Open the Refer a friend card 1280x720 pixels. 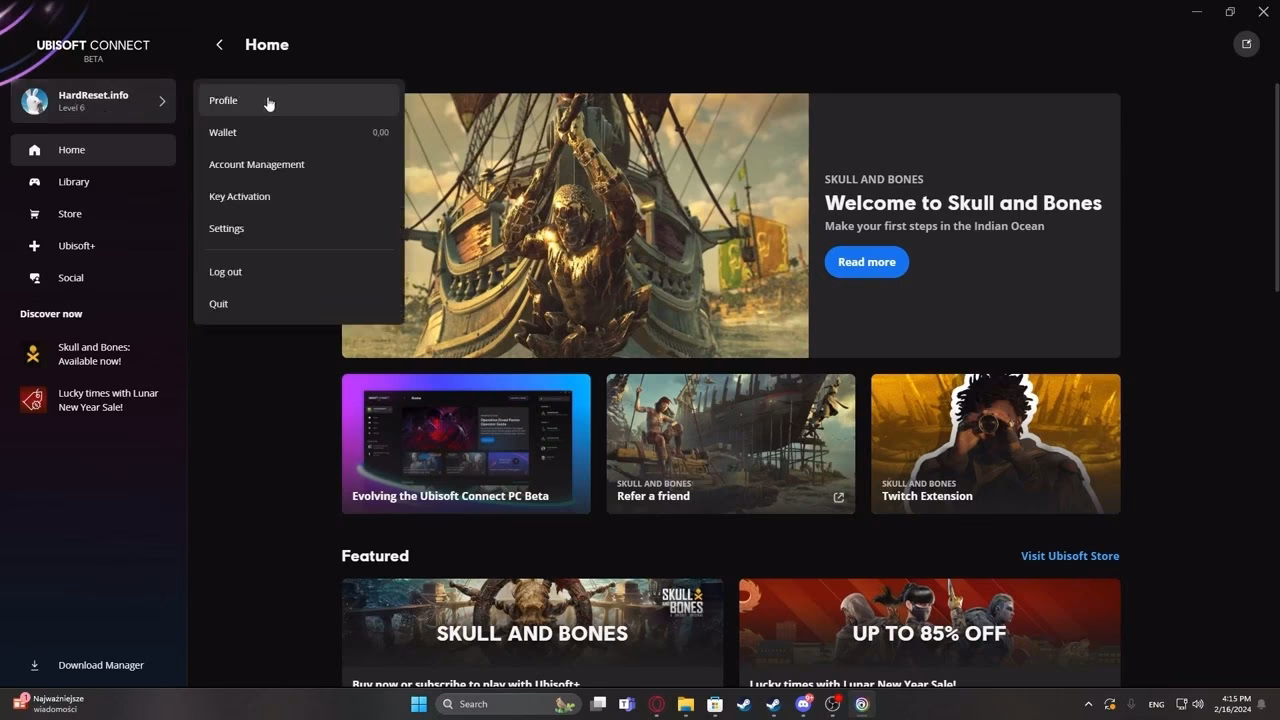(731, 444)
